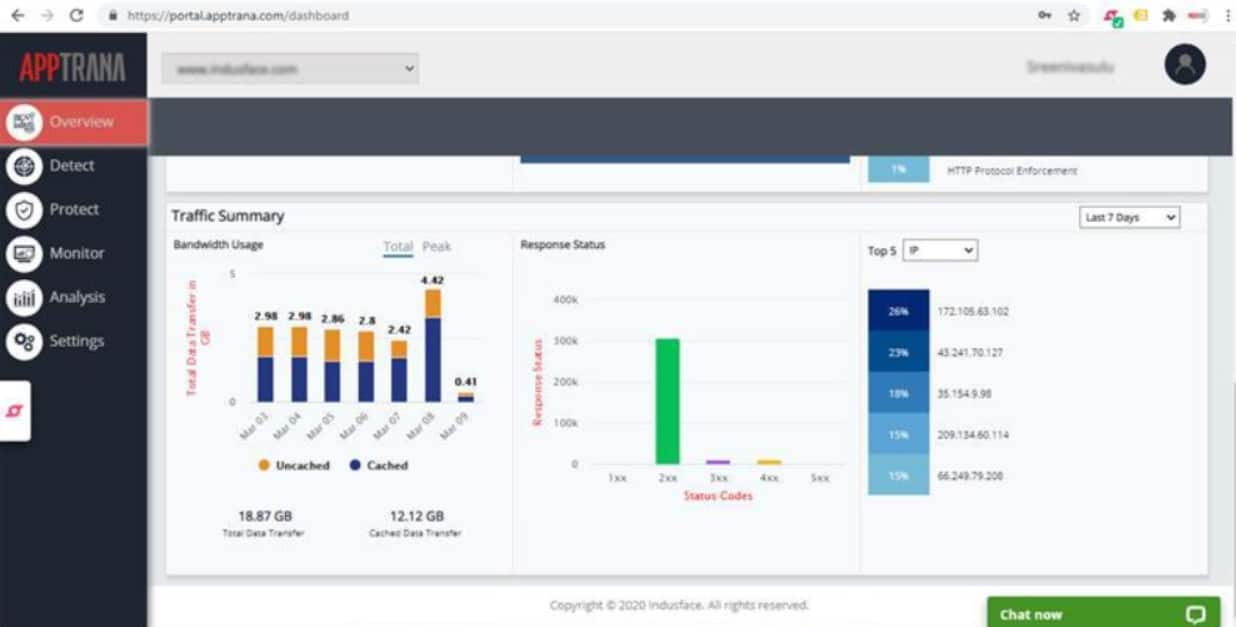Select the Total bandwidth tab
This screenshot has width=1236, height=627.
pos(398,246)
